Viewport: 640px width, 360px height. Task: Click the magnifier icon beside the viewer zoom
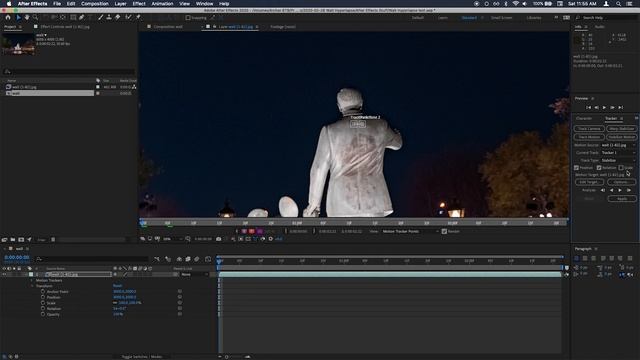[188, 239]
